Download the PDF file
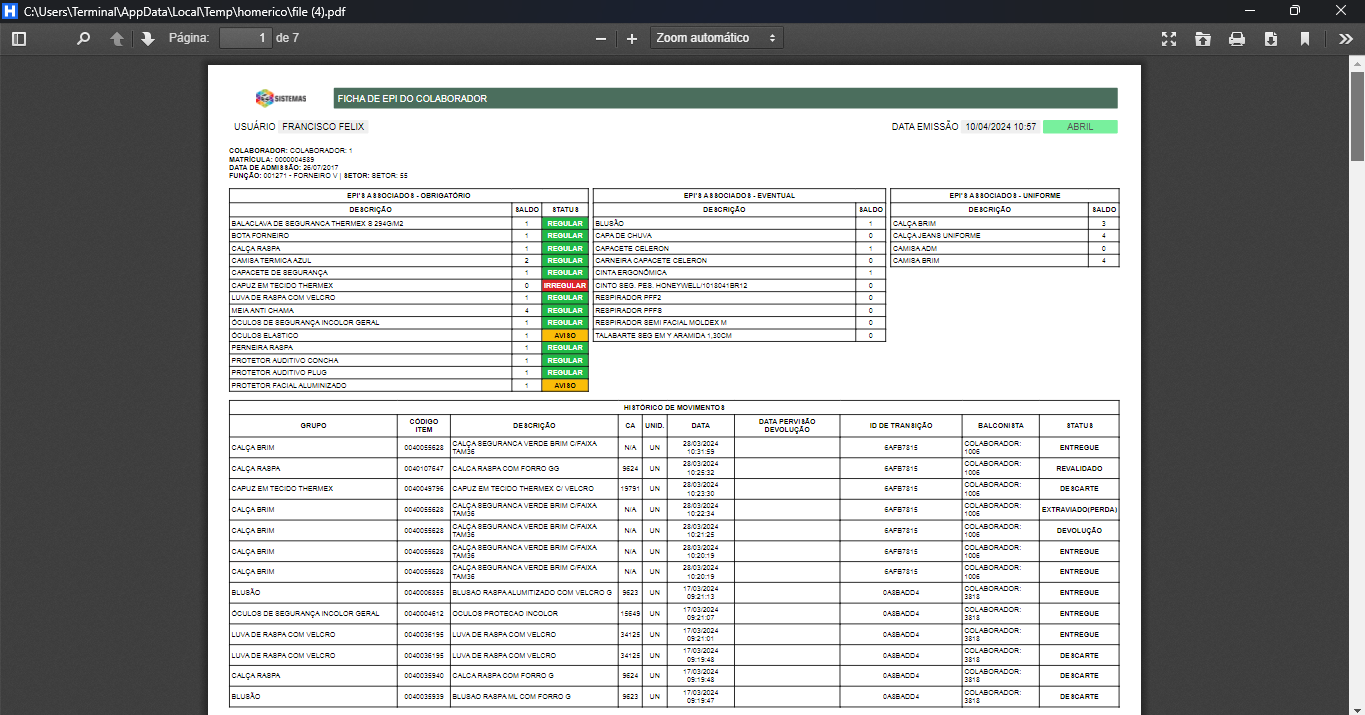This screenshot has height=715, width=1365. click(x=1271, y=38)
